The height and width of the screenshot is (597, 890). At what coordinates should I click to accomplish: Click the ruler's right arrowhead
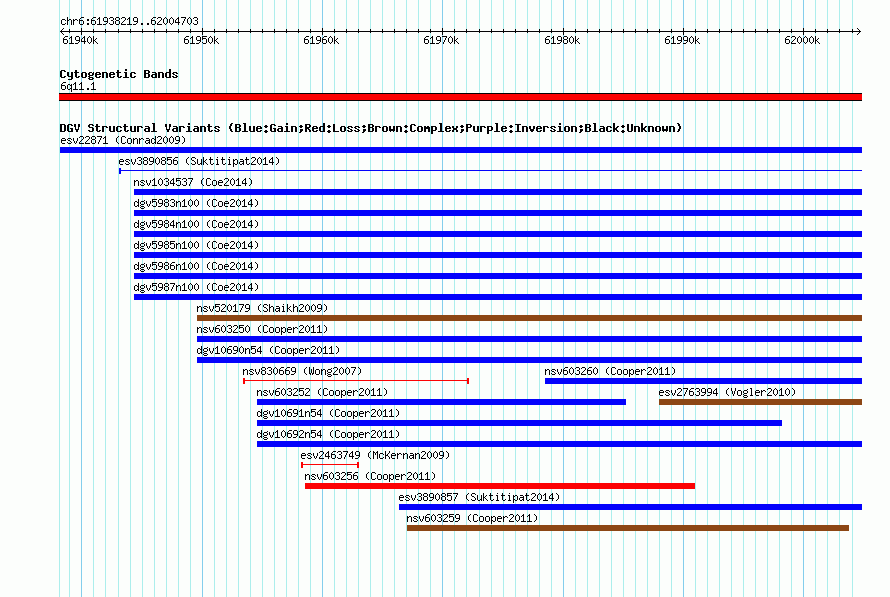tap(859, 31)
